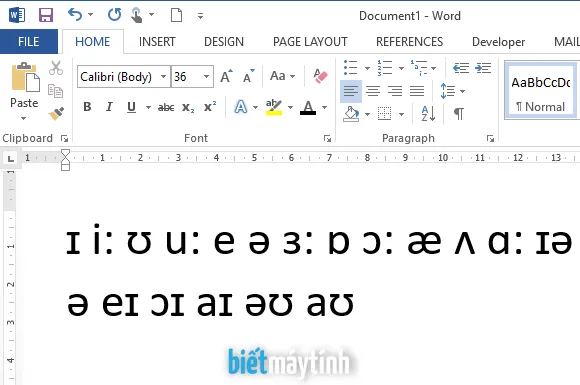Viewport: 580px width, 385px height.
Task: Switch to the INSERT tab
Action: (x=157, y=41)
